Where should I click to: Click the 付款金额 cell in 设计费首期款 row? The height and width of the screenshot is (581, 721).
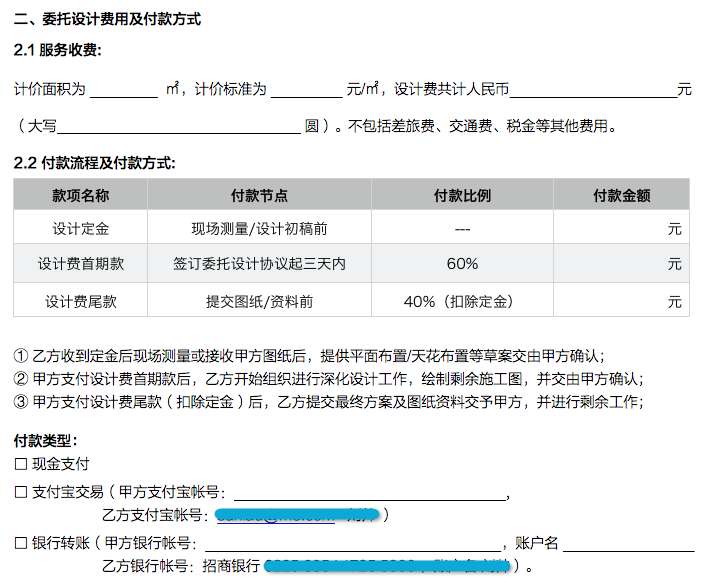621,263
